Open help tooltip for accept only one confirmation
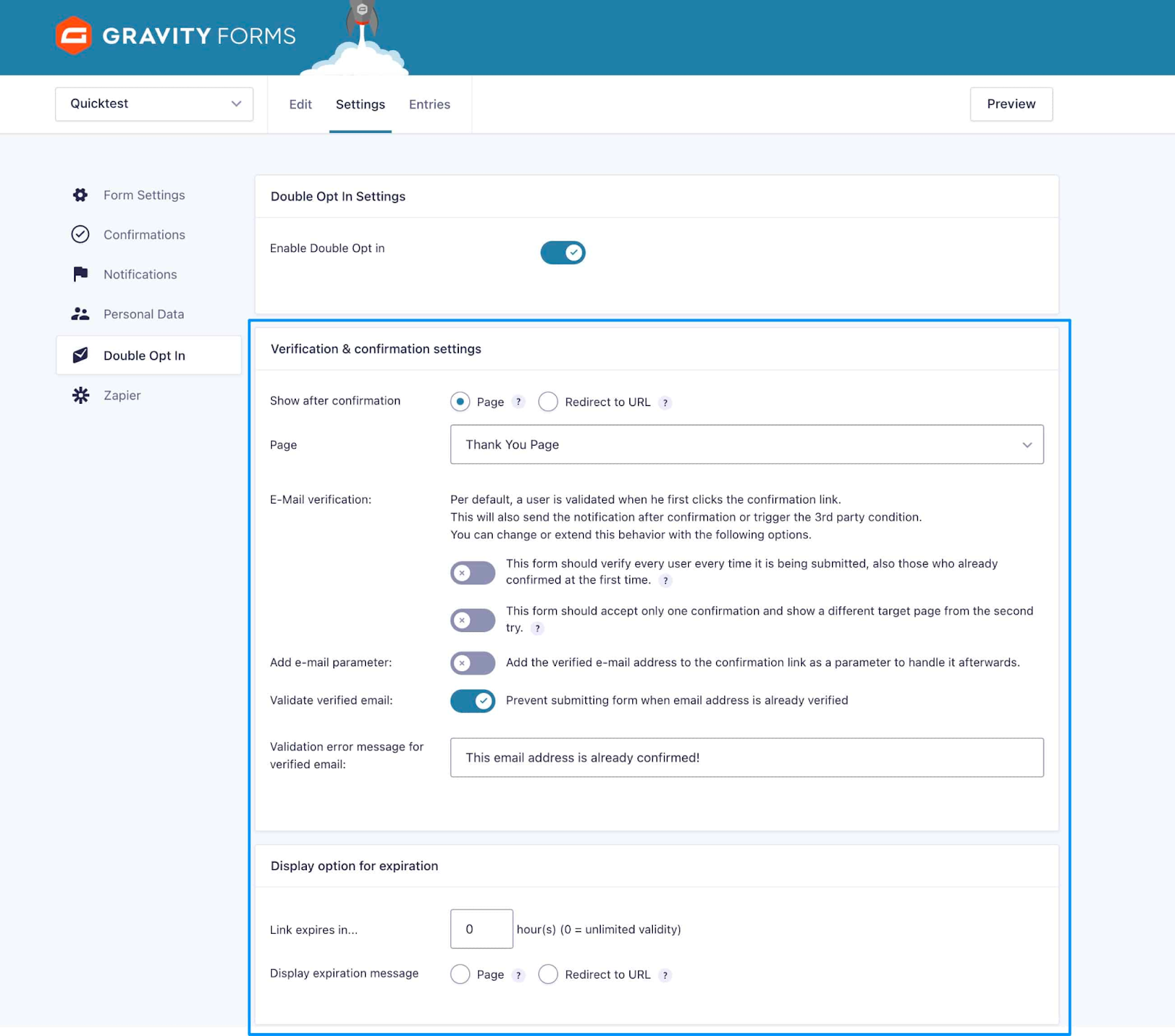The width and height of the screenshot is (1175, 1036). 538,629
